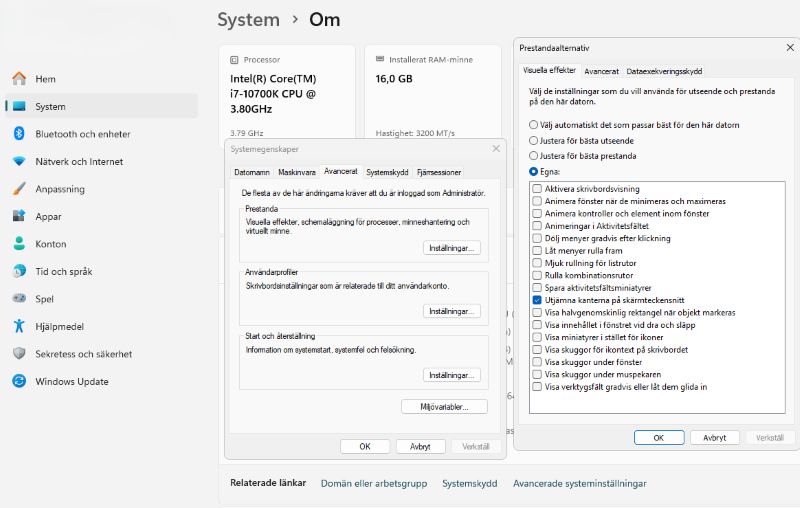
Task: Select Justera för bästa utseende
Action: click(534, 140)
